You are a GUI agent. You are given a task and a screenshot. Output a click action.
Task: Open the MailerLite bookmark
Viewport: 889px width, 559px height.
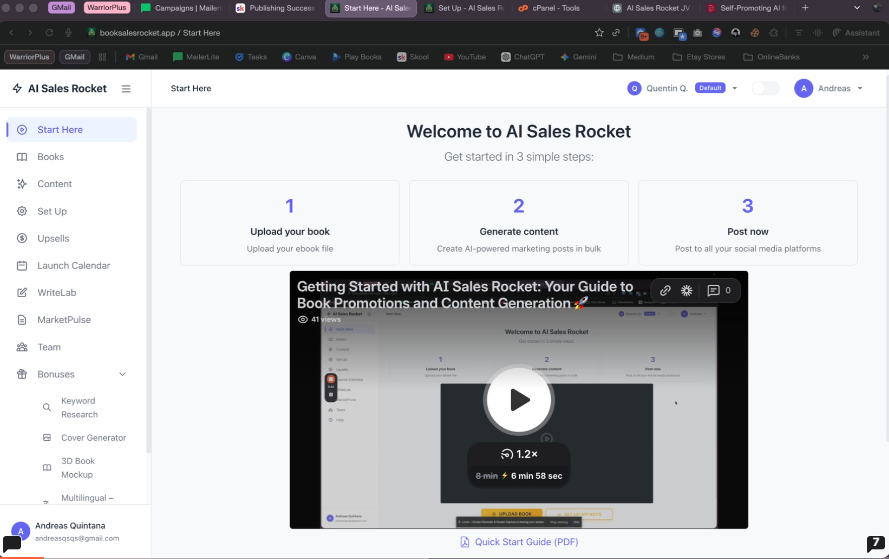[196, 57]
